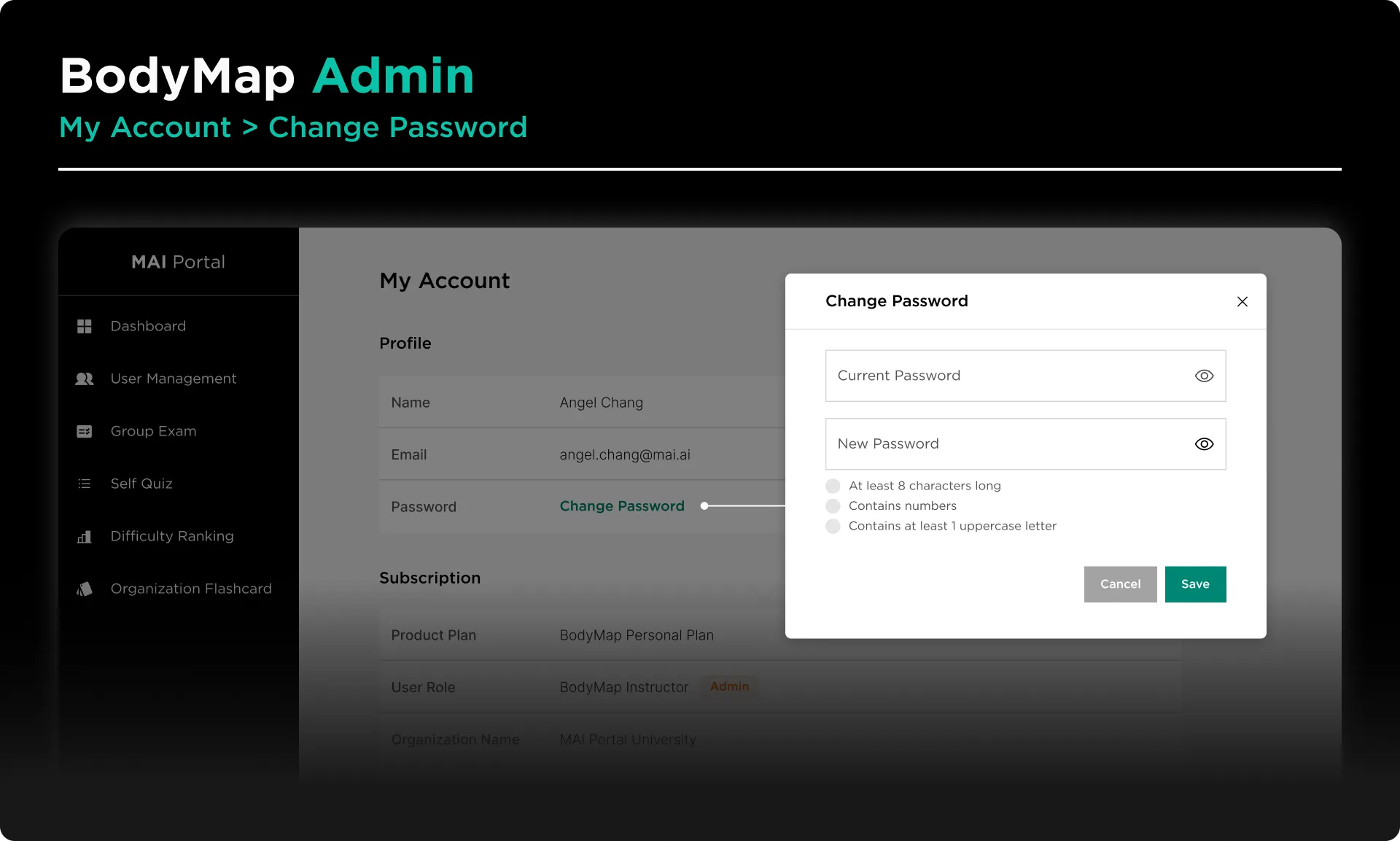Show the Current Password with eye icon

click(1205, 376)
